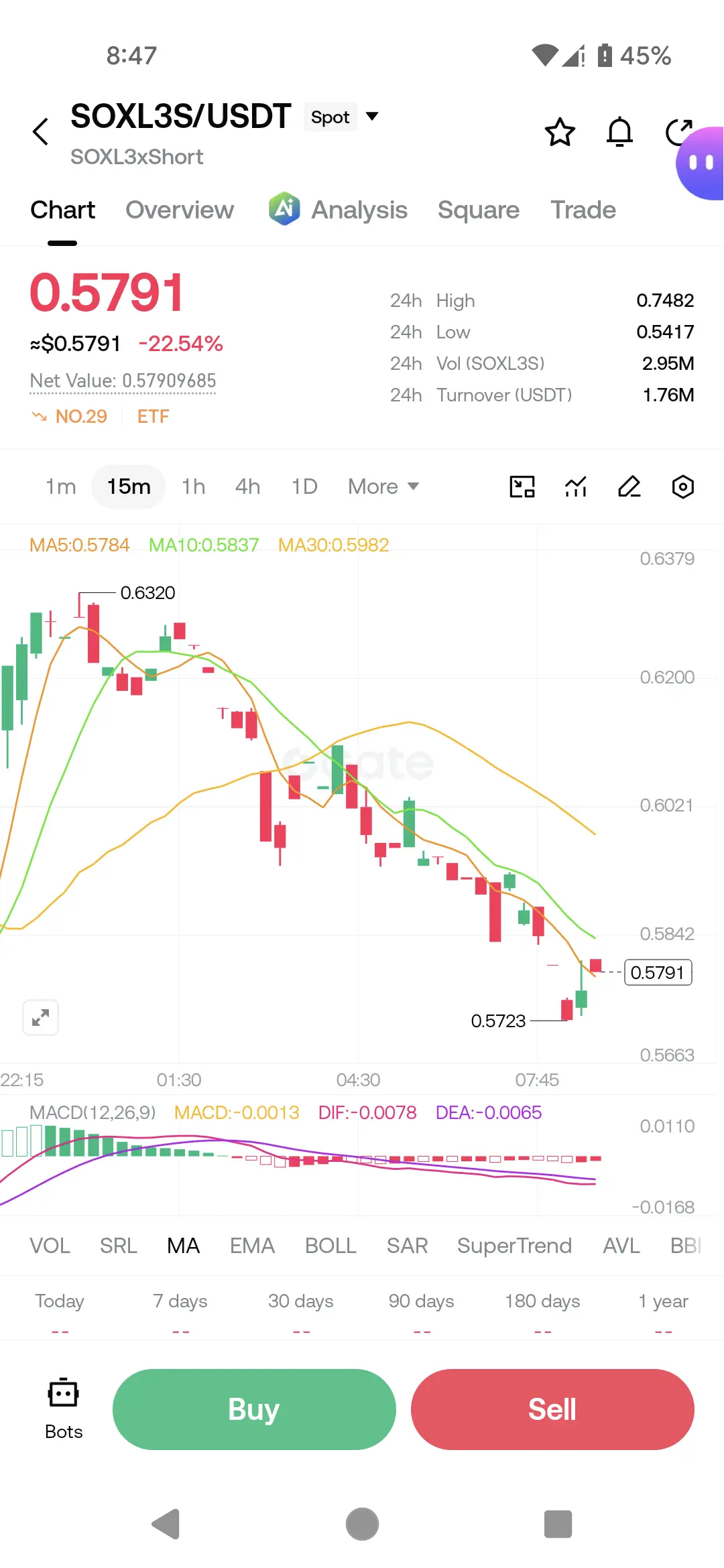Screen dimensions: 724x1568
Task: Enable the SuperTrend indicator
Action: (514, 1246)
